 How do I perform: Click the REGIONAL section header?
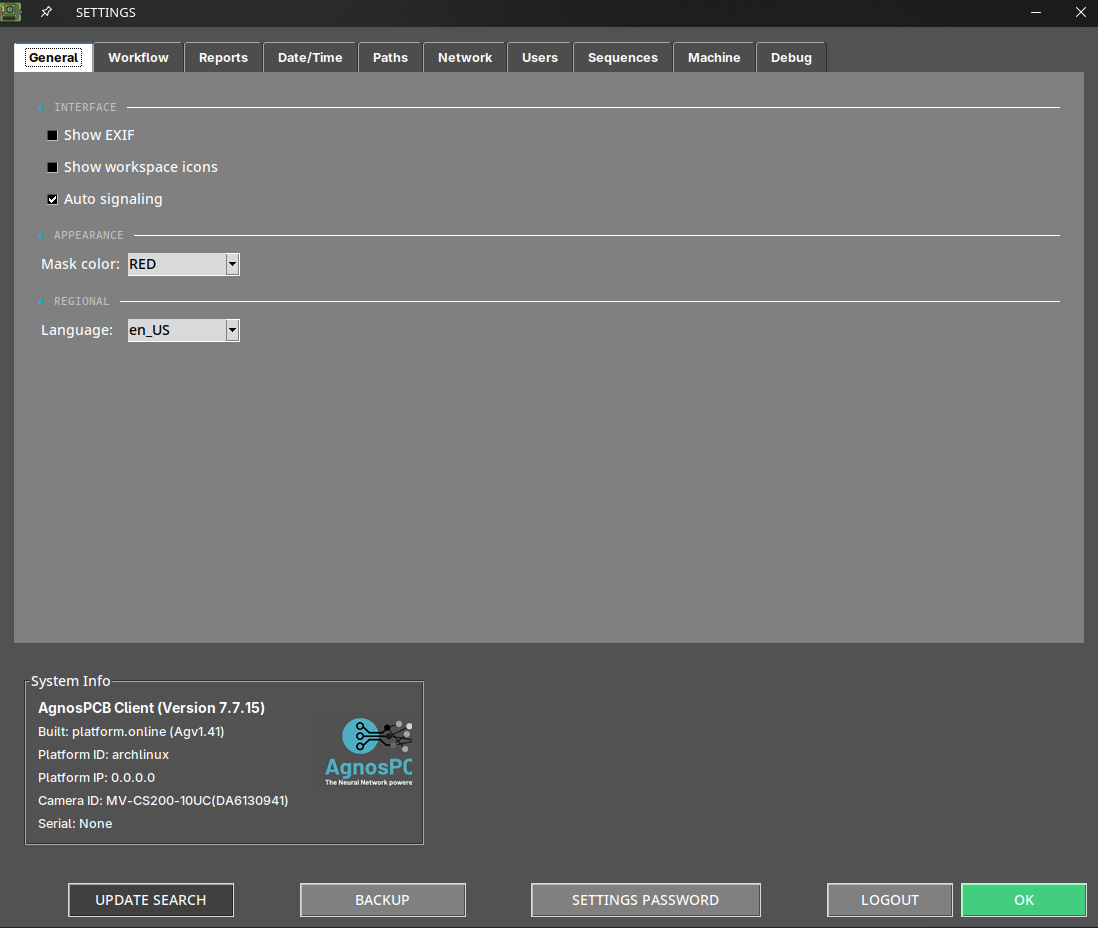click(x=81, y=301)
